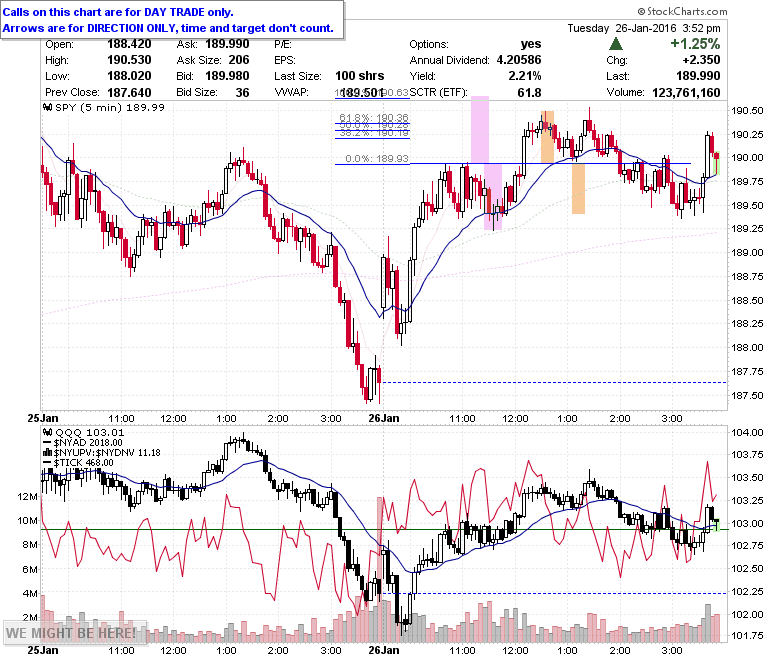Click the SCTR (ETF) 61.8 value
This screenshot has width=780, height=659.
529,92
